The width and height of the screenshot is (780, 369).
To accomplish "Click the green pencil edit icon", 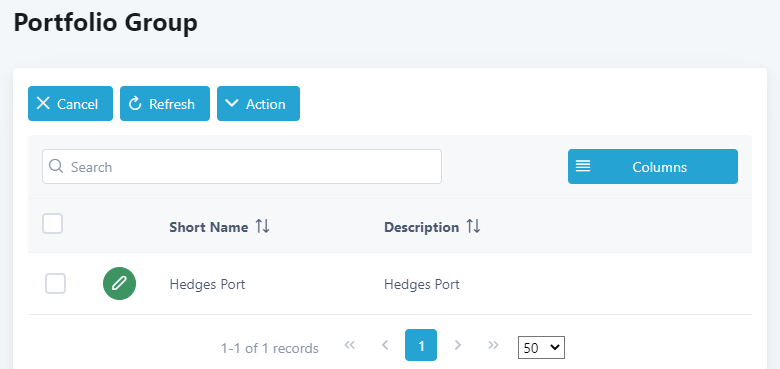I will point(119,283).
